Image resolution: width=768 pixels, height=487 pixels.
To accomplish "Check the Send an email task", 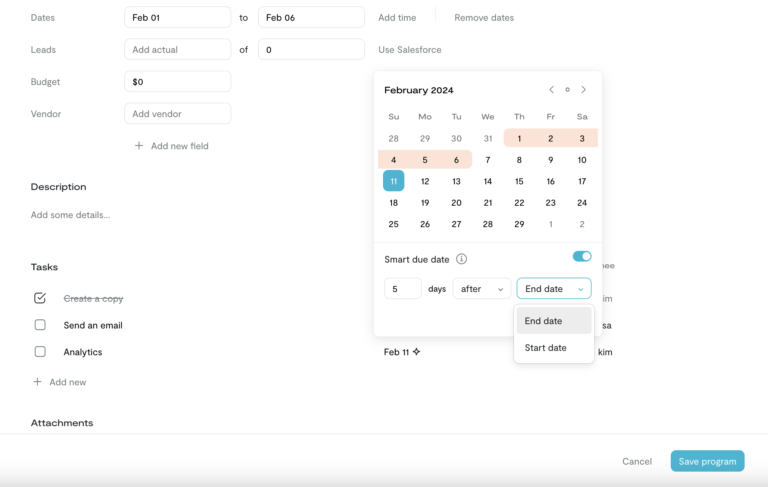I will pos(40,325).
